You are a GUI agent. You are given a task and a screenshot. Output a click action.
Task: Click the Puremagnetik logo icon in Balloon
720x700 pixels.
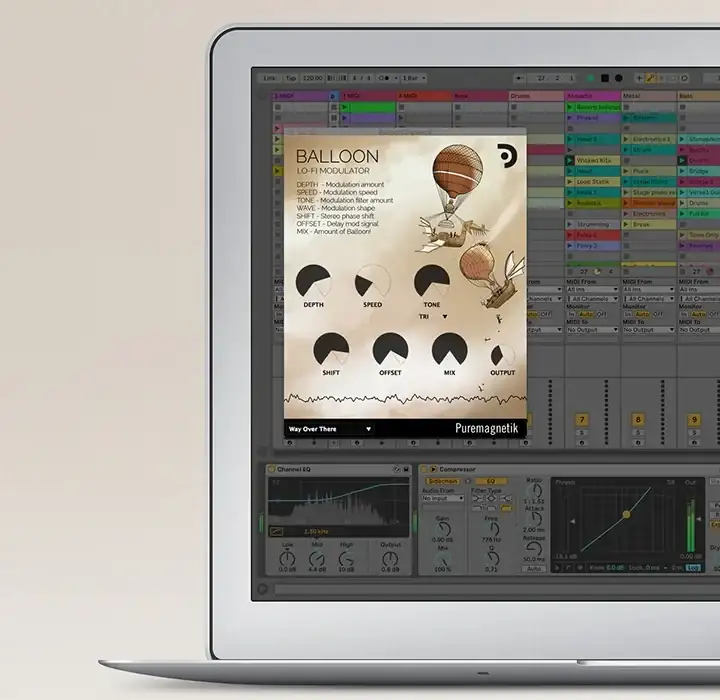(x=507, y=155)
